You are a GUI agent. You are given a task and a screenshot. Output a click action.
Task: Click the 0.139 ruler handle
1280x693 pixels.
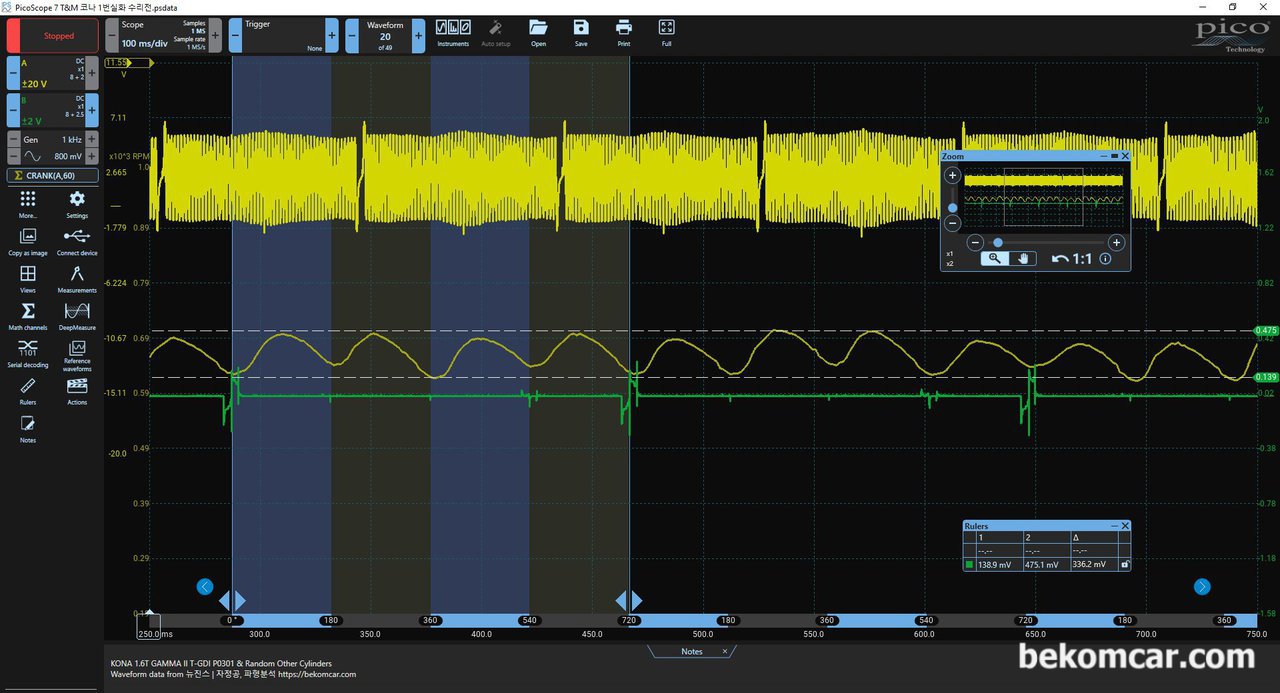point(1266,377)
